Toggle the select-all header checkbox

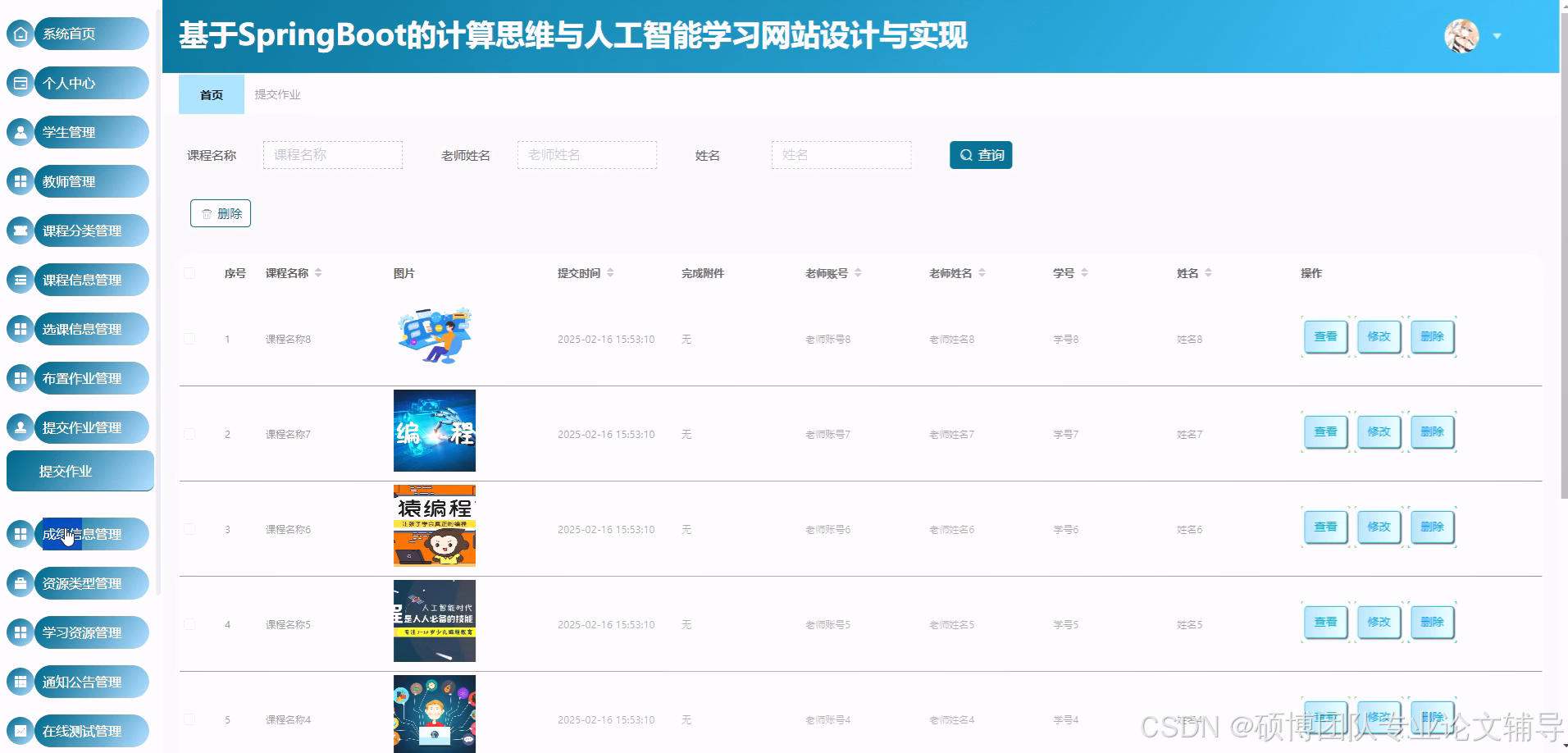tap(189, 273)
